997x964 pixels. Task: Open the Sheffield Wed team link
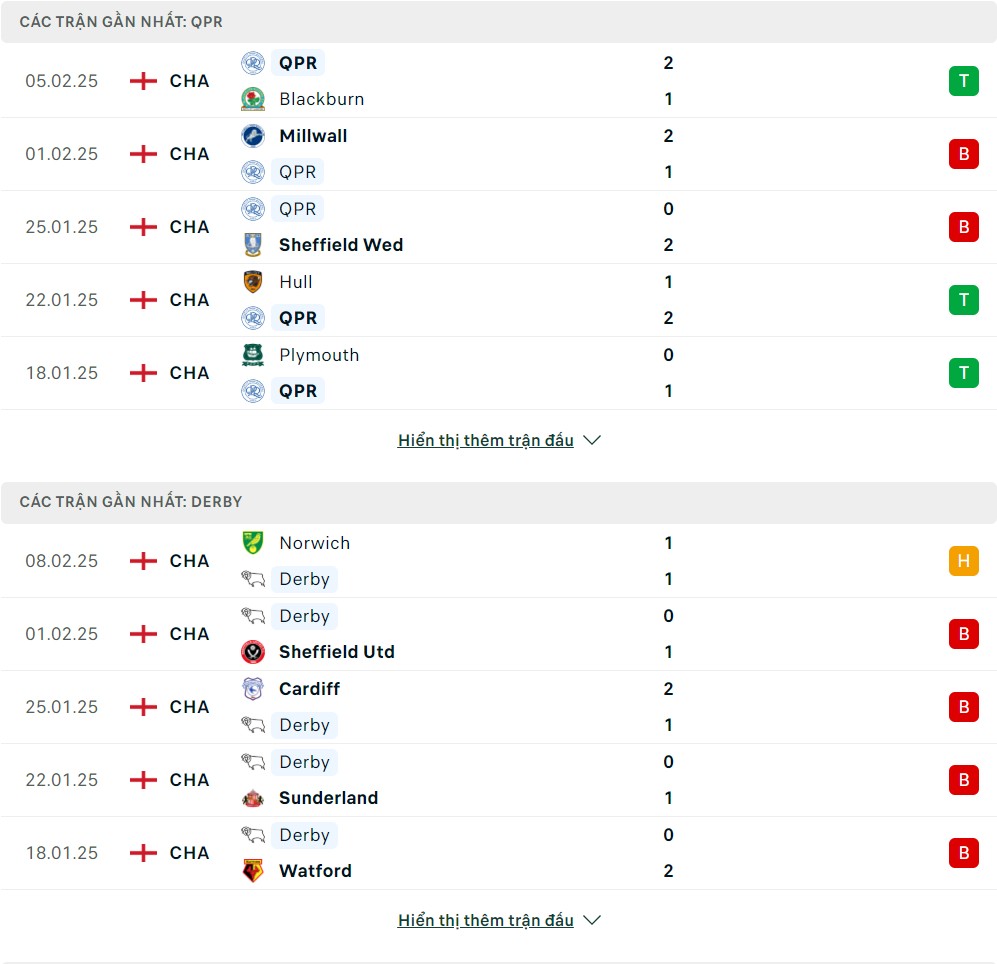(341, 245)
